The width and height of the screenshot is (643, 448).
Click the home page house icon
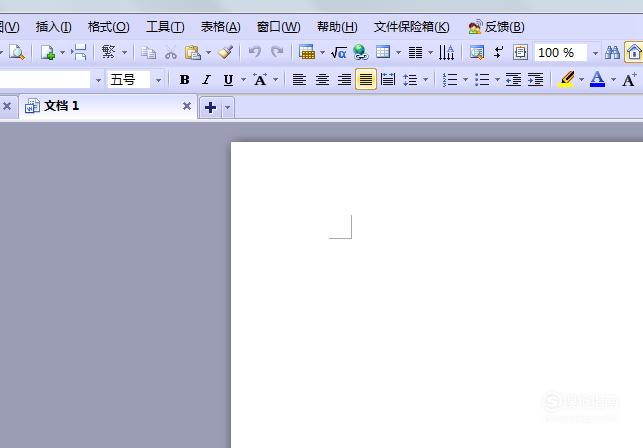tap(634, 53)
